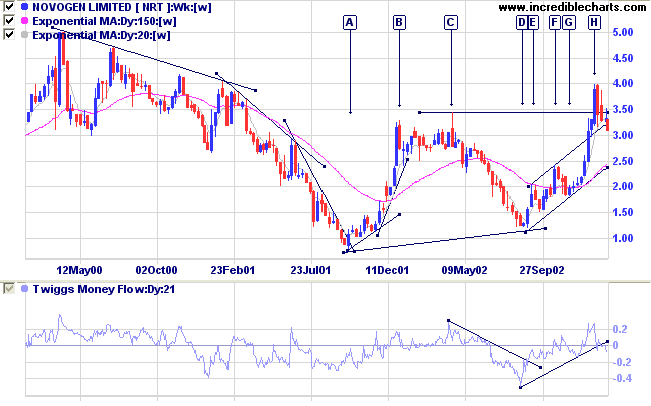Select chart annotation marker D

pos(521,22)
